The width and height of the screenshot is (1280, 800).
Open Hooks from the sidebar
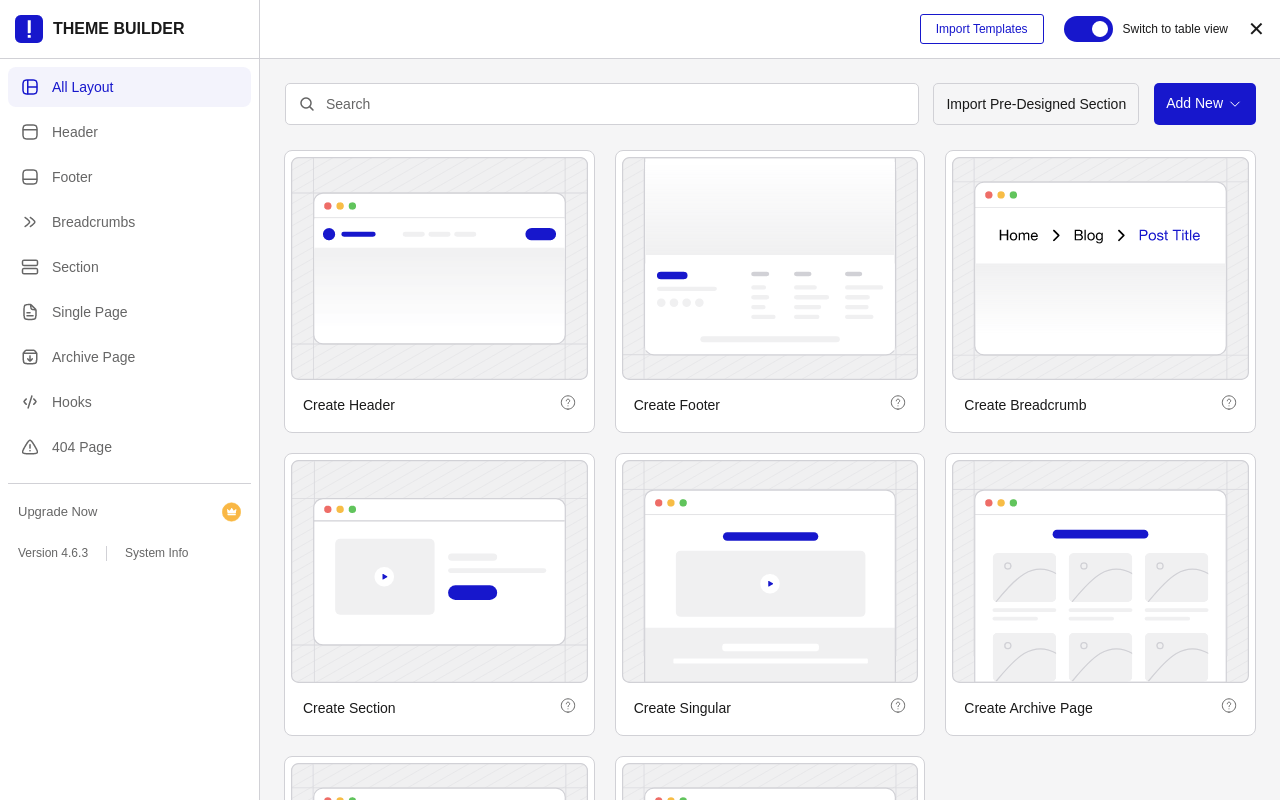(x=130, y=402)
